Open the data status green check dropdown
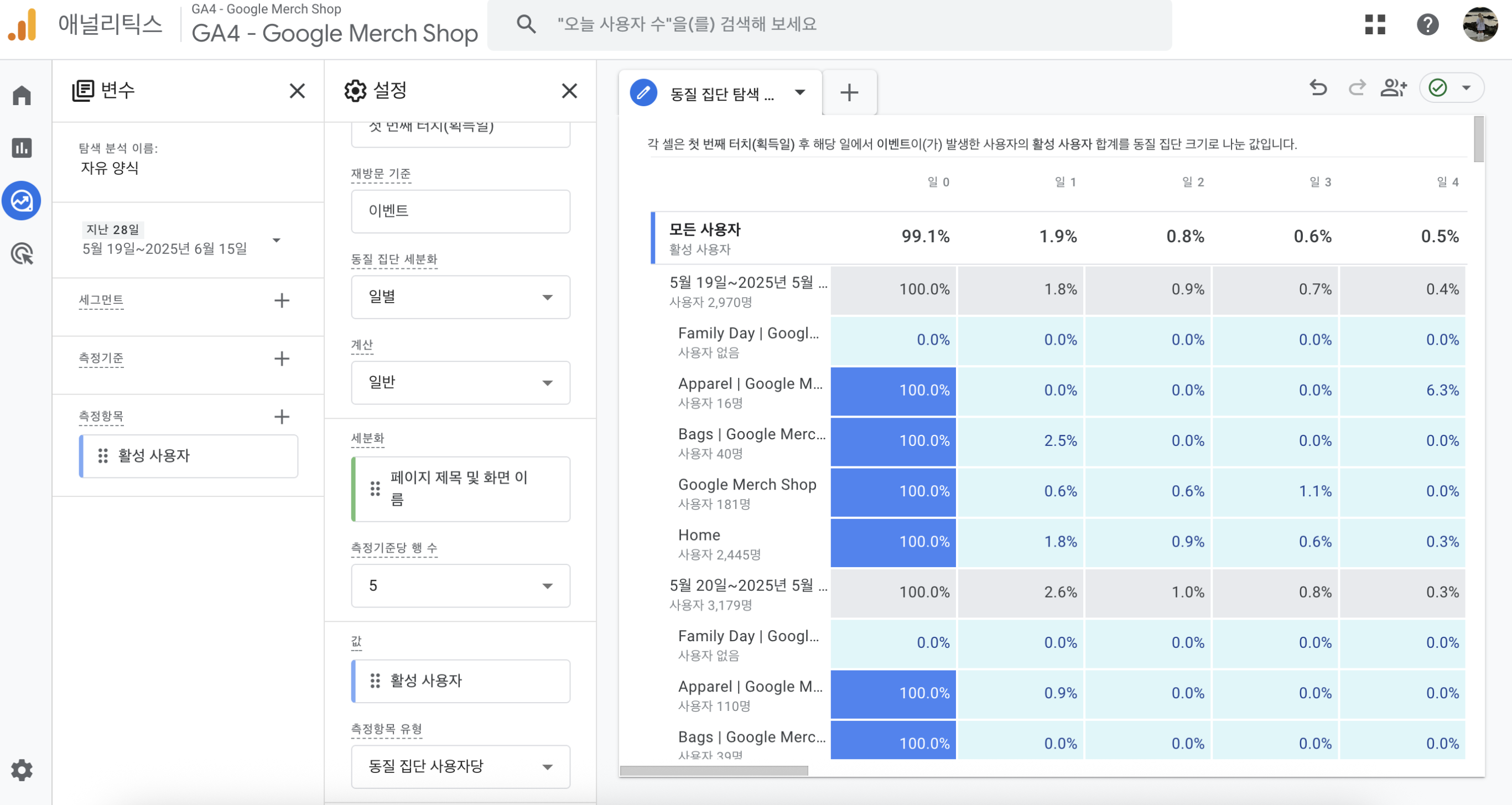 tap(1452, 88)
